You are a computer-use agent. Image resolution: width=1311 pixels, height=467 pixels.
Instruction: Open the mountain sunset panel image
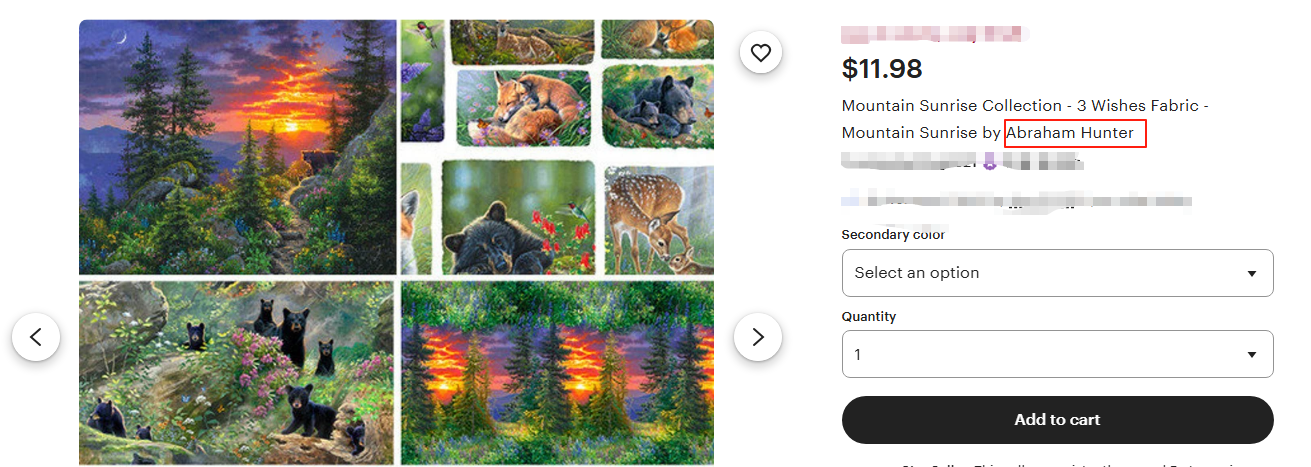click(238, 146)
